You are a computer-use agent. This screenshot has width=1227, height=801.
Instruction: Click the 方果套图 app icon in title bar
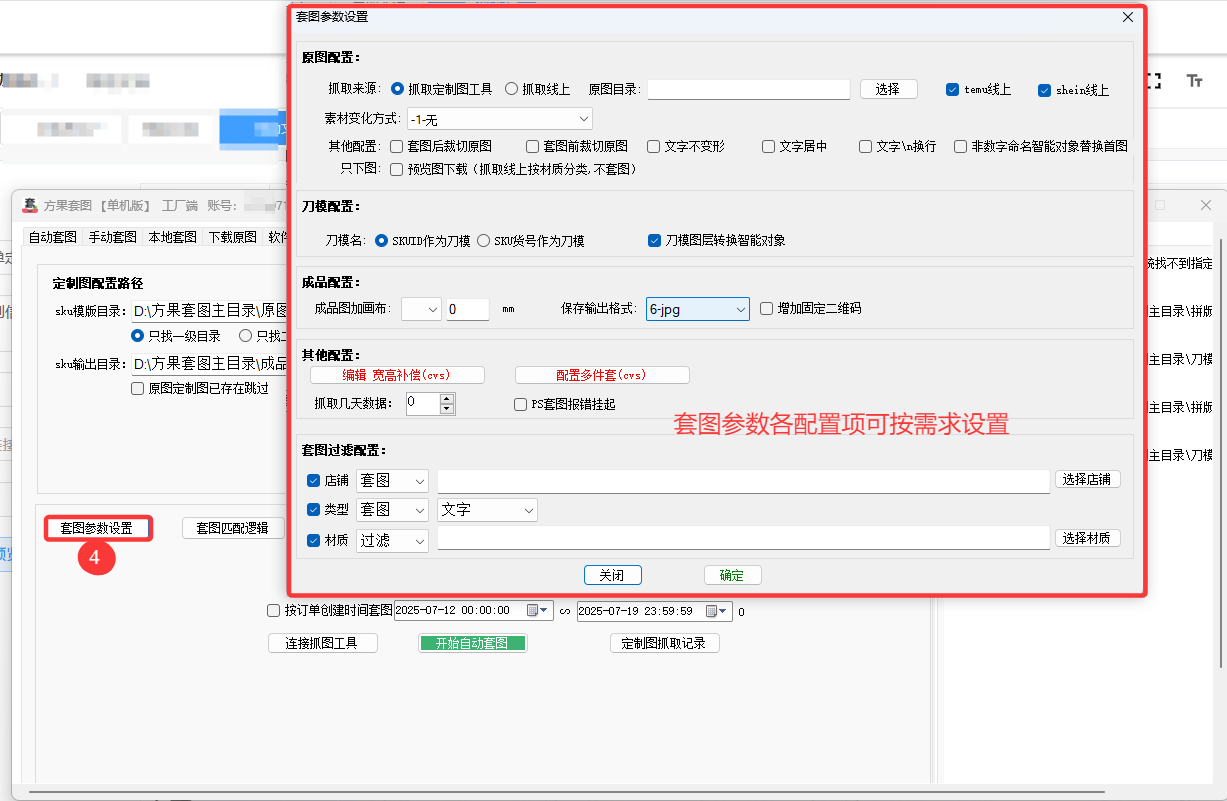30,206
